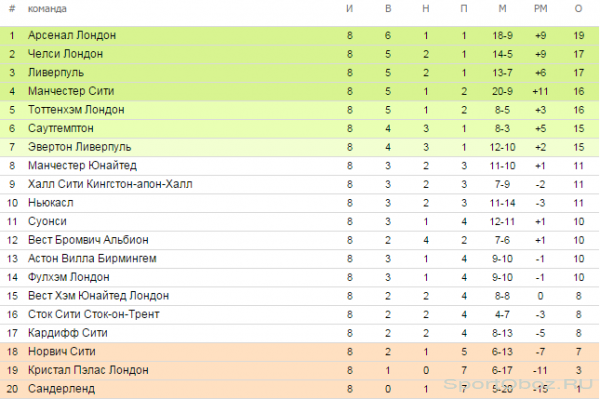Click the Сандерленд team name
The width and height of the screenshot is (600, 399).
point(61,389)
